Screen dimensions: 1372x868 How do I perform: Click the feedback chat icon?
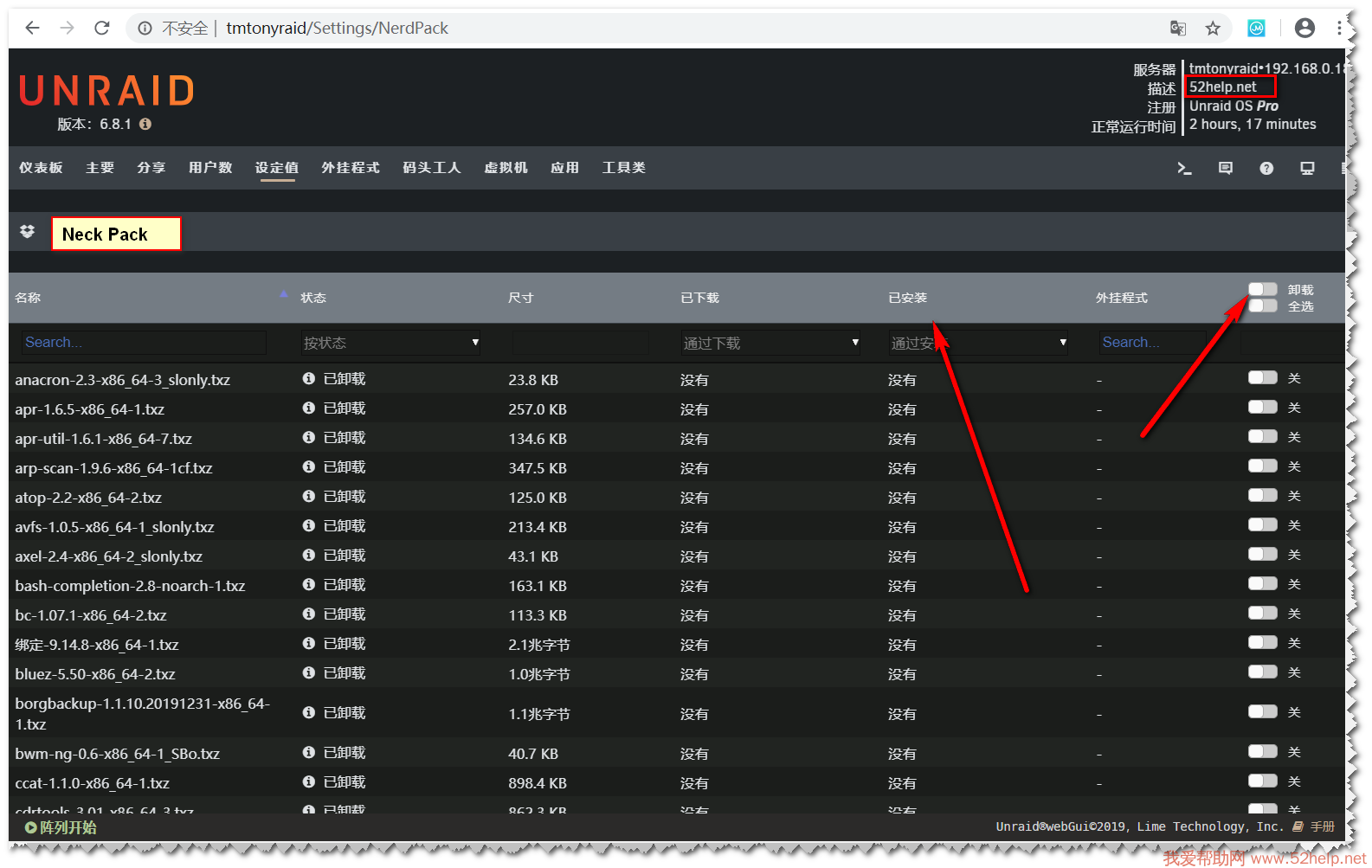click(x=1225, y=169)
